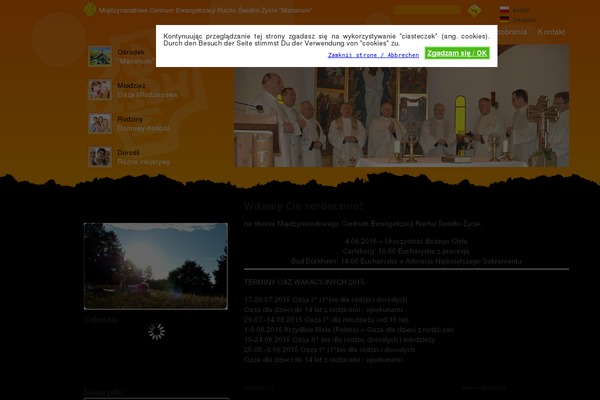
Task: Open the Rodziny thumbnail image
Action: click(x=100, y=123)
